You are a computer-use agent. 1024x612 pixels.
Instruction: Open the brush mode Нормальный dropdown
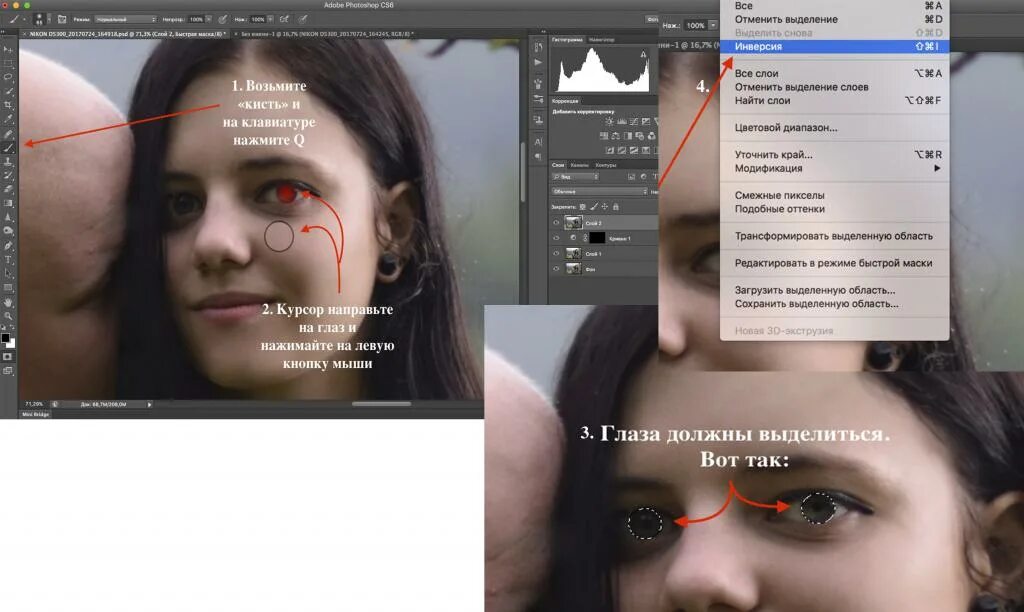point(126,20)
